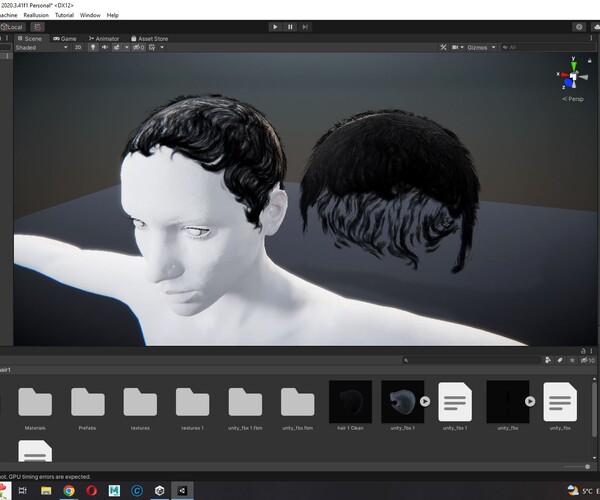Image resolution: width=600 pixels, height=500 pixels.
Task: Click the green Y axis of the orientation gizmo
Action: pos(574,65)
